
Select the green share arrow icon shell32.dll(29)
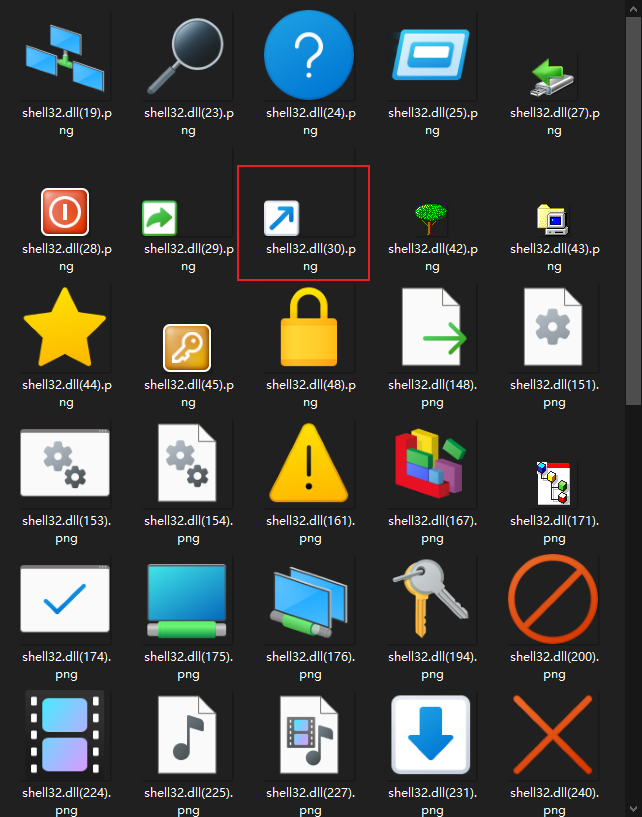click(159, 218)
